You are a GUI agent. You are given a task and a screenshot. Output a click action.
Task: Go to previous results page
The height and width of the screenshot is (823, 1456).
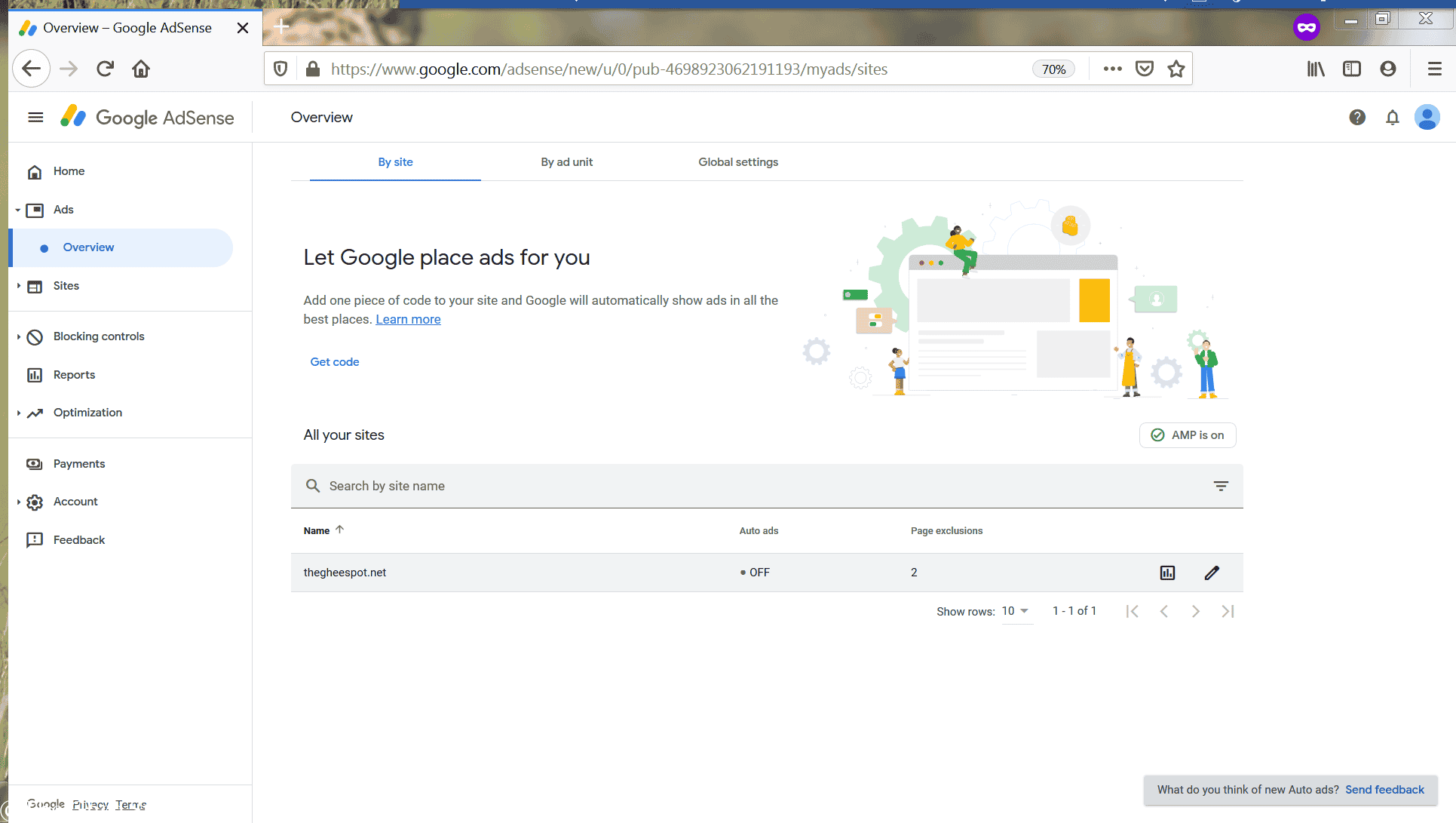pos(1164,611)
